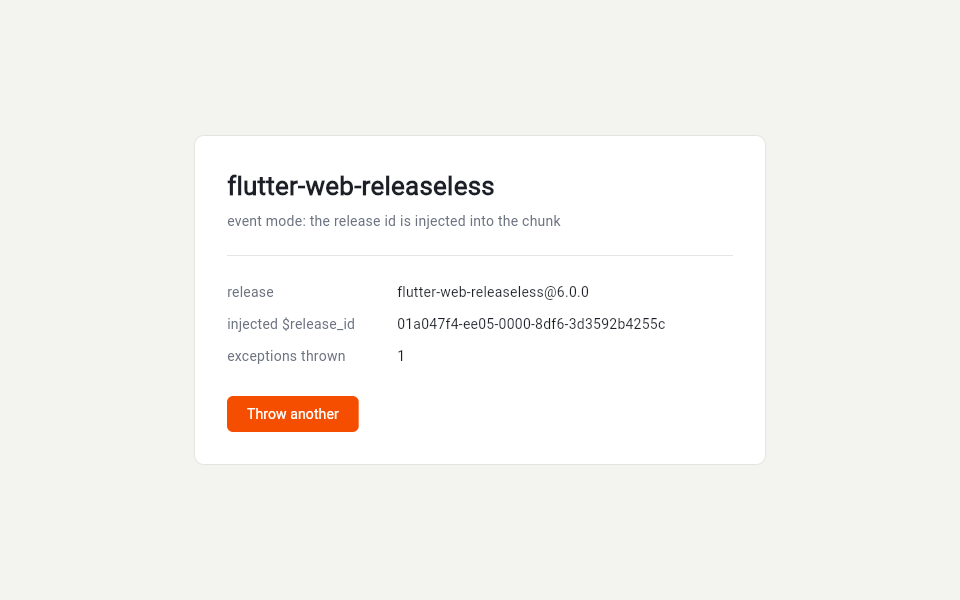
Task: Click the word thrown in exceptions label
Action: point(323,356)
